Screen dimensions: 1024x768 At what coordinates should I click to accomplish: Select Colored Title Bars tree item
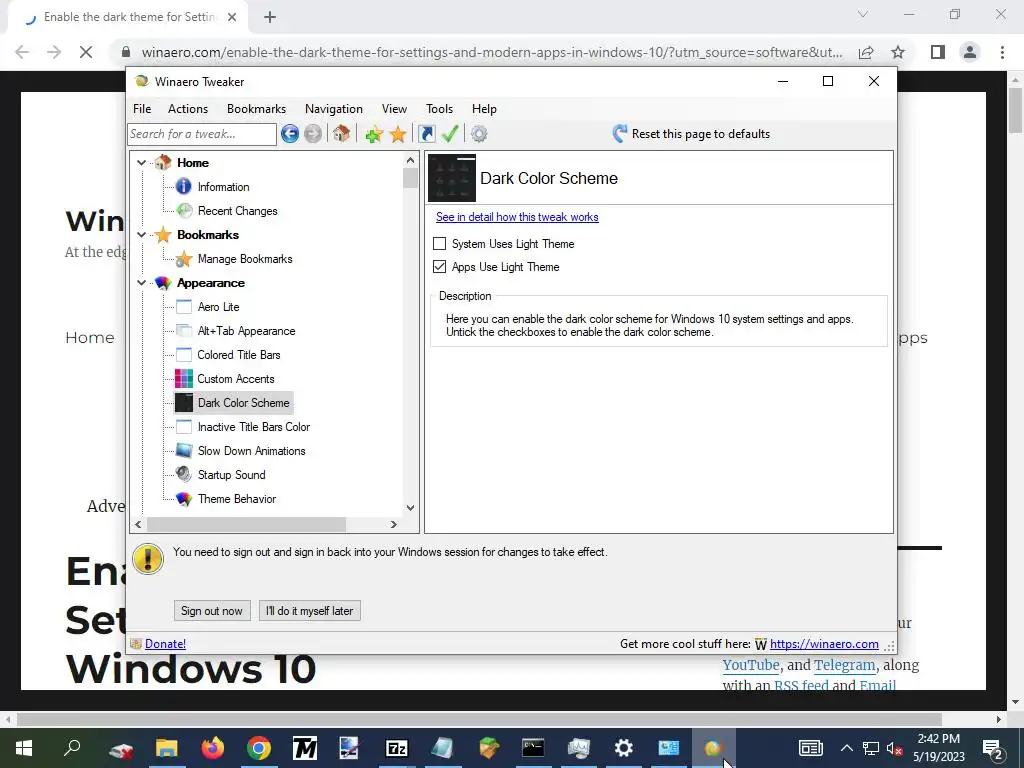pyautogui.click(x=239, y=355)
